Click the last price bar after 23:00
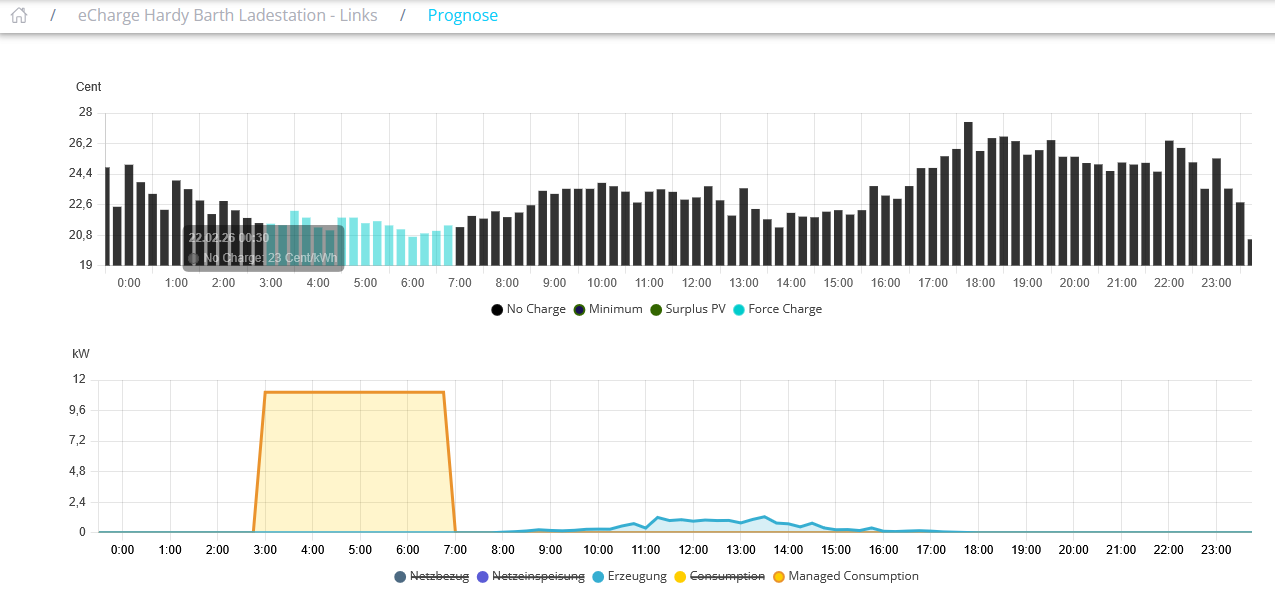1275x593 pixels. [1249, 253]
